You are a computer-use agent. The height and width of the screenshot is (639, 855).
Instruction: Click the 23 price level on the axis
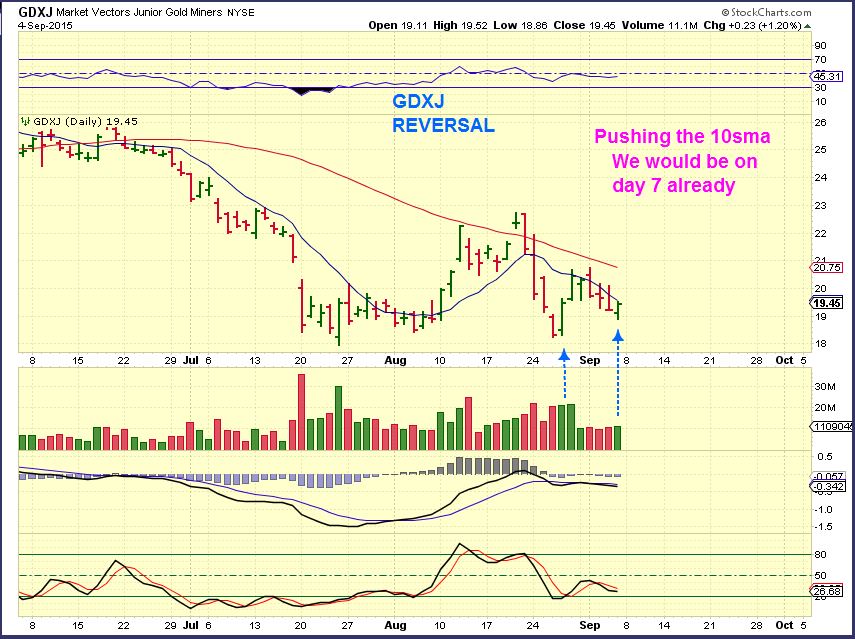click(820, 206)
